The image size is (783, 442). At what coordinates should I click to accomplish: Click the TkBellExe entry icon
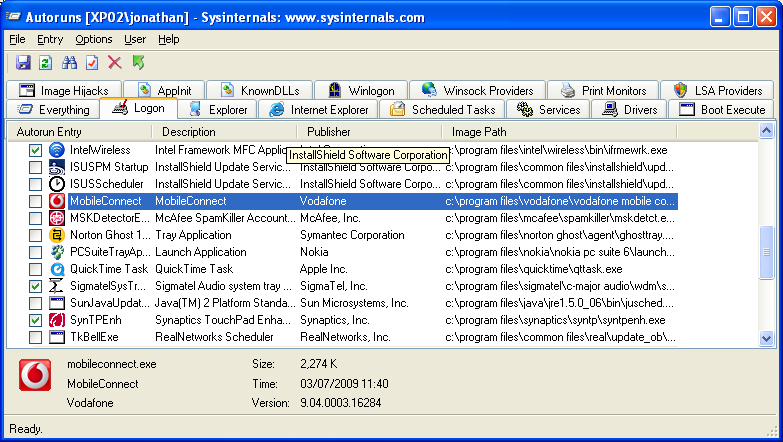pos(57,337)
